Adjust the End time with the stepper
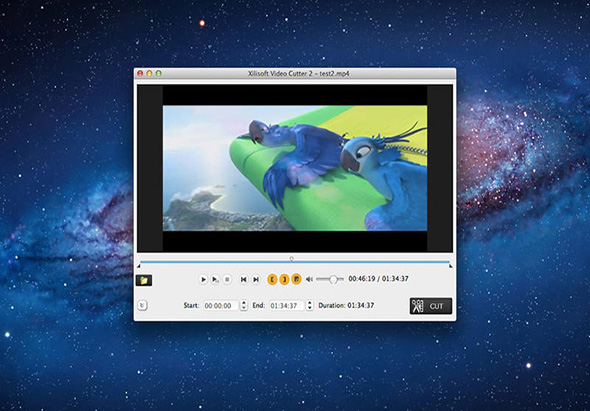This screenshot has width=590, height=411. 310,305
